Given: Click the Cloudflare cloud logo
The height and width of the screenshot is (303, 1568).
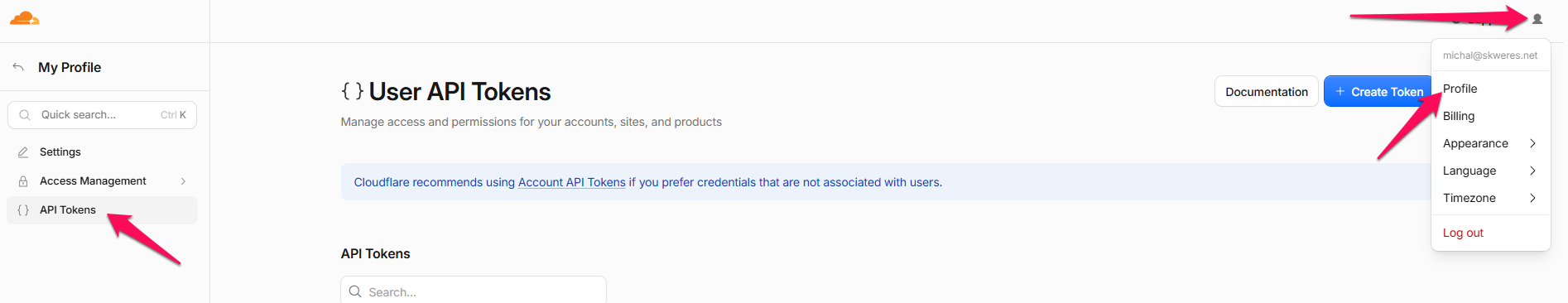Looking at the screenshot, I should pos(25,18).
